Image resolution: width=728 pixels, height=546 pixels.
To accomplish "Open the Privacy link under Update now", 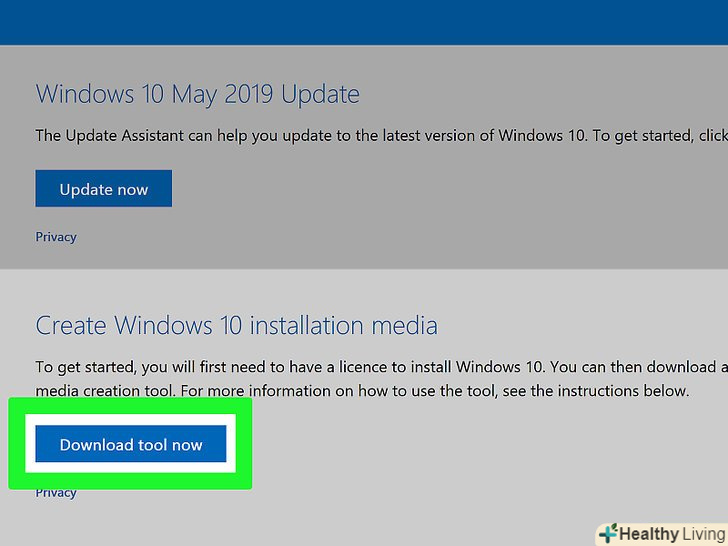I will 56,237.
